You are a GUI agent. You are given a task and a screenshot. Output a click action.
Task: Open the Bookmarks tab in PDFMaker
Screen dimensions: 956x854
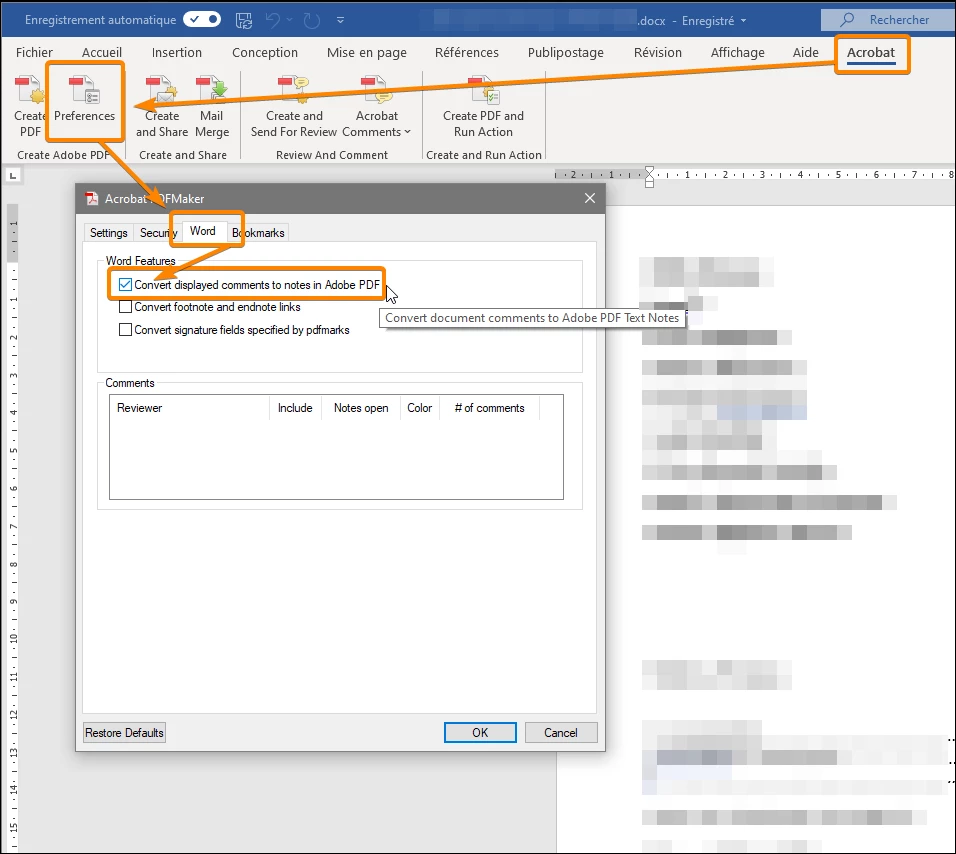pos(258,233)
